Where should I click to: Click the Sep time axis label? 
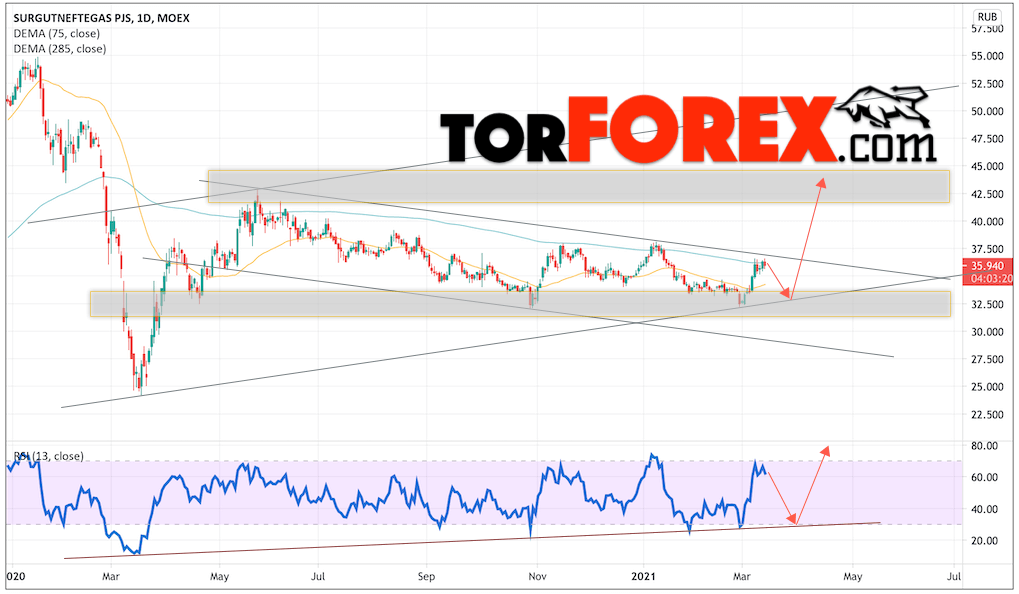426,576
